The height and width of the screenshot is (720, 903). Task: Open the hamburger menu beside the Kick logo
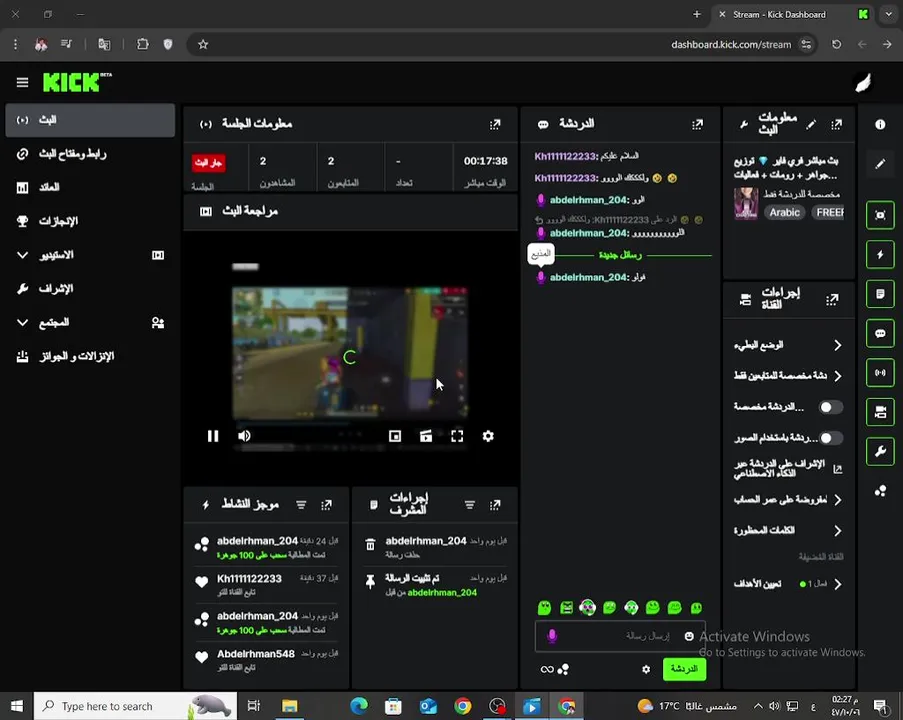point(22,83)
